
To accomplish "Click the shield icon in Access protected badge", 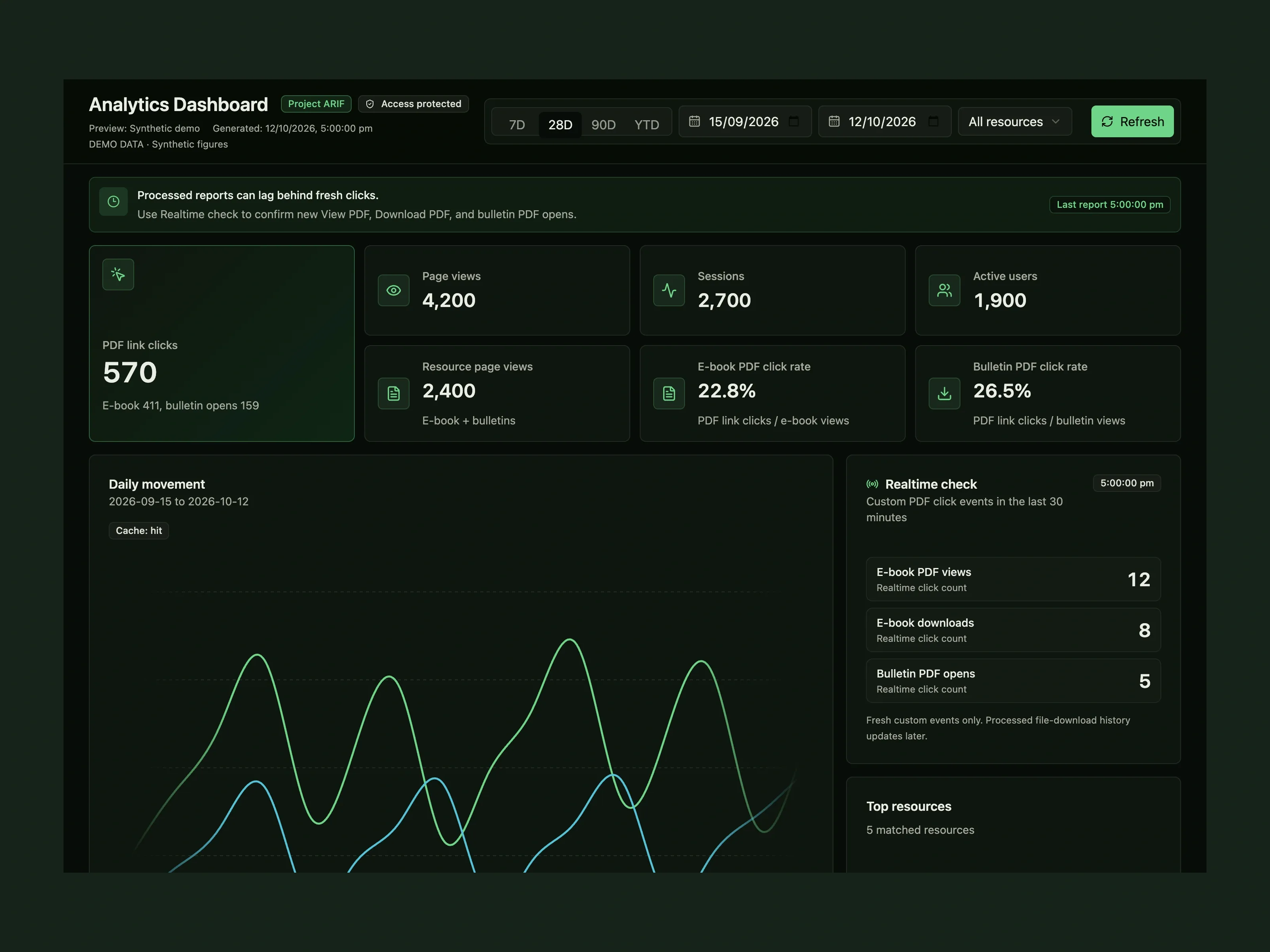I will [370, 104].
